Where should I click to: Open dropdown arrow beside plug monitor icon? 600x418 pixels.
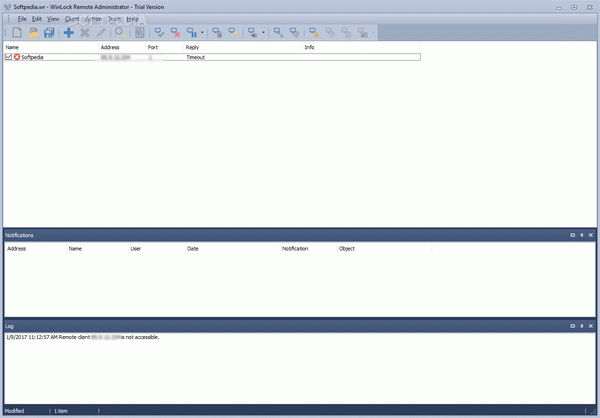pos(263,33)
